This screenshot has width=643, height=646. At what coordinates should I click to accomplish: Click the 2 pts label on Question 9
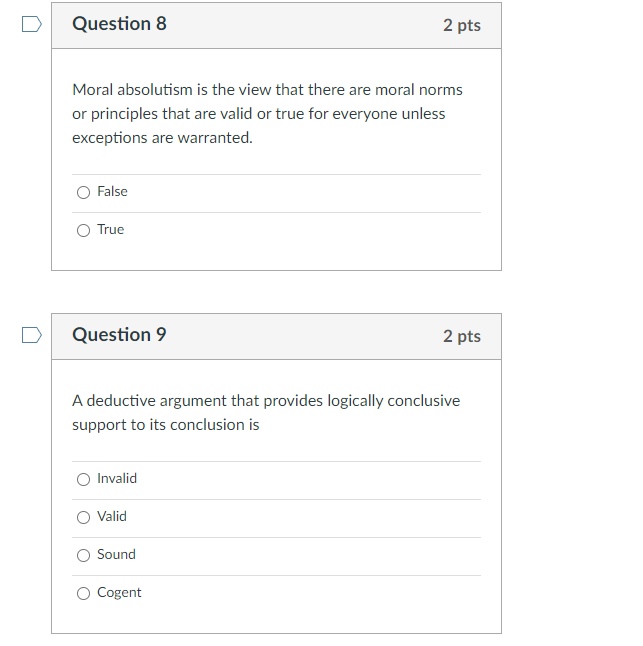[x=461, y=337]
